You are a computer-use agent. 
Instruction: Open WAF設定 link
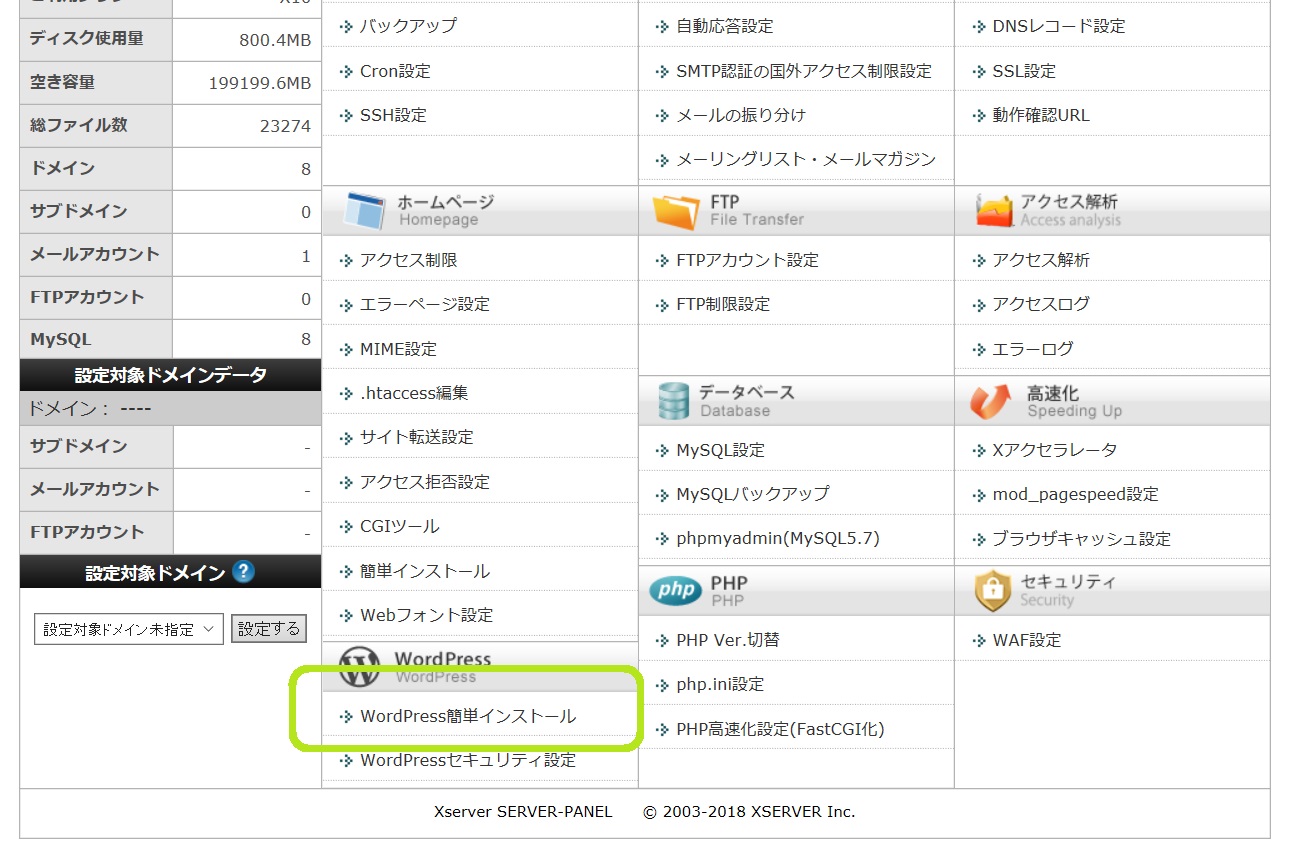[x=1026, y=640]
